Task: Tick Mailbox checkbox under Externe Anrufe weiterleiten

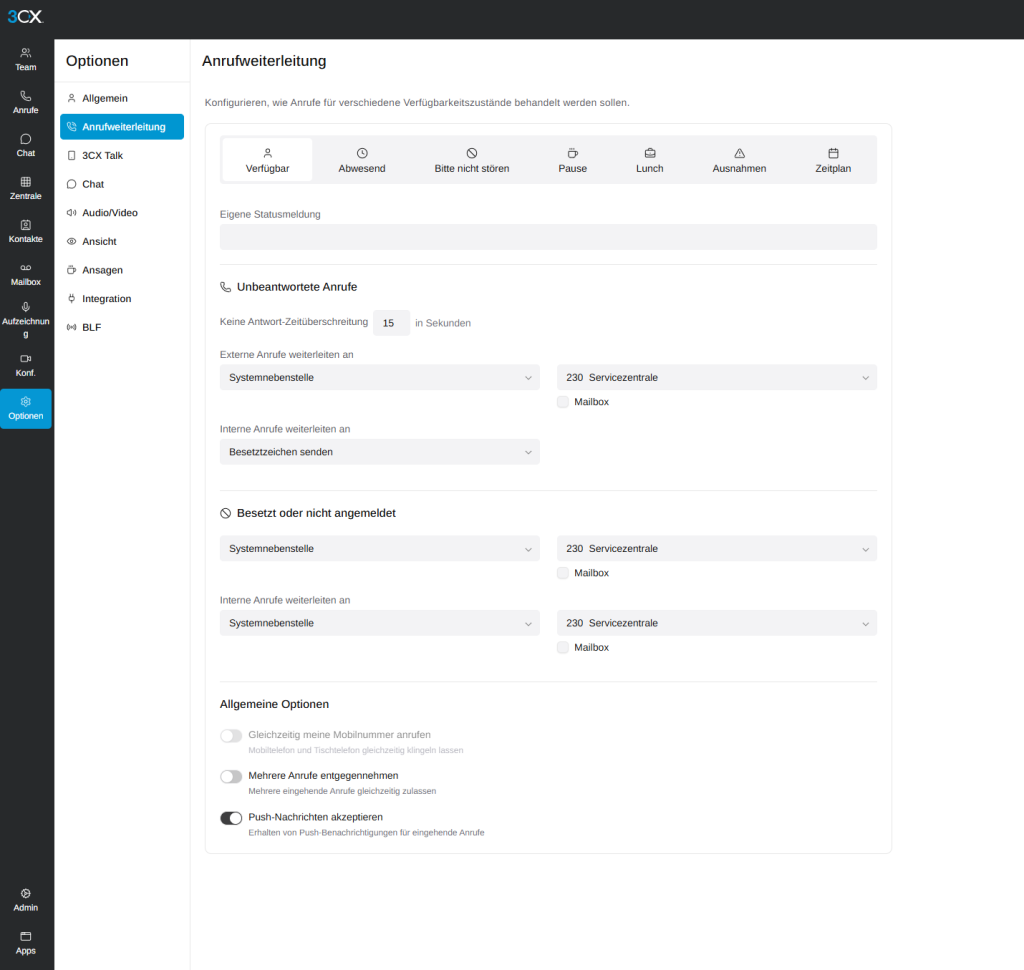Action: pyautogui.click(x=563, y=402)
